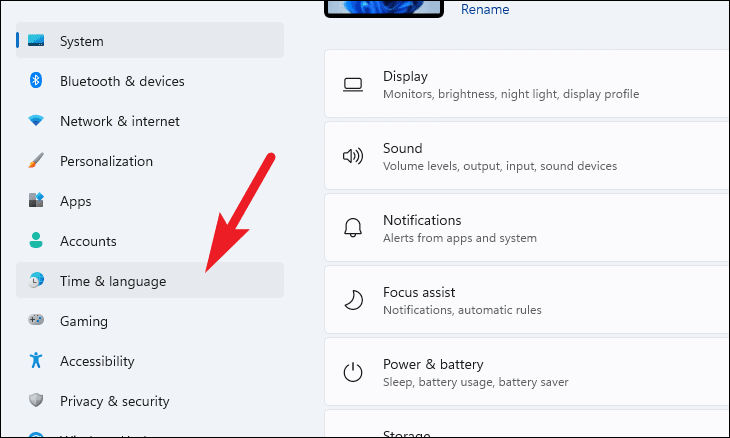
Task: Click 'Volume levels, output, input, sound devices' text
Action: (x=500, y=166)
